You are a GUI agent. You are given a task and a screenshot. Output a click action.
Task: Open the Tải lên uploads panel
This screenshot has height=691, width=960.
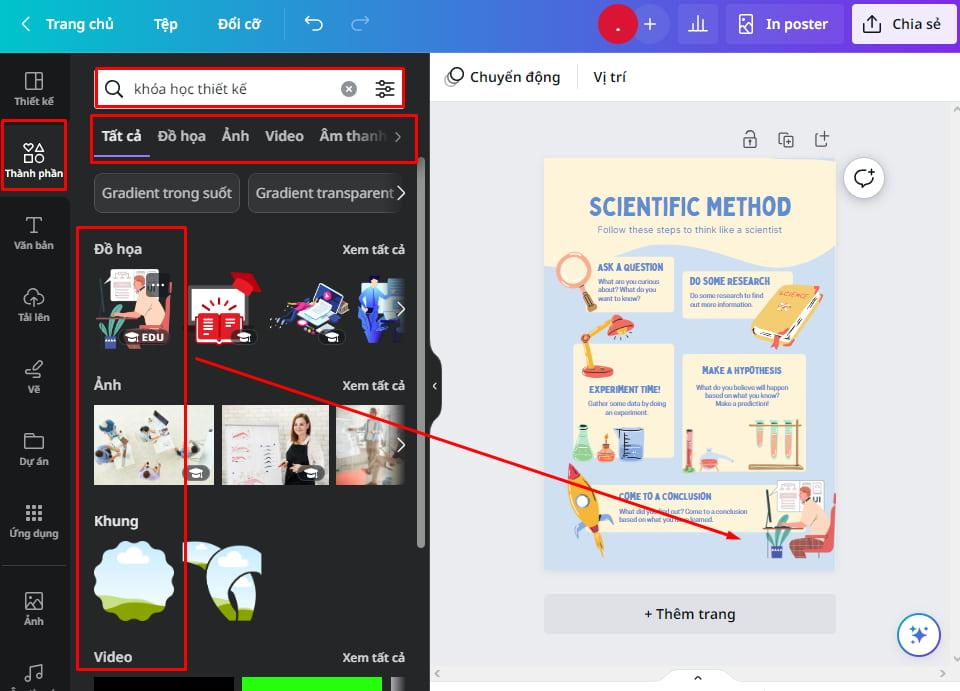pos(34,305)
